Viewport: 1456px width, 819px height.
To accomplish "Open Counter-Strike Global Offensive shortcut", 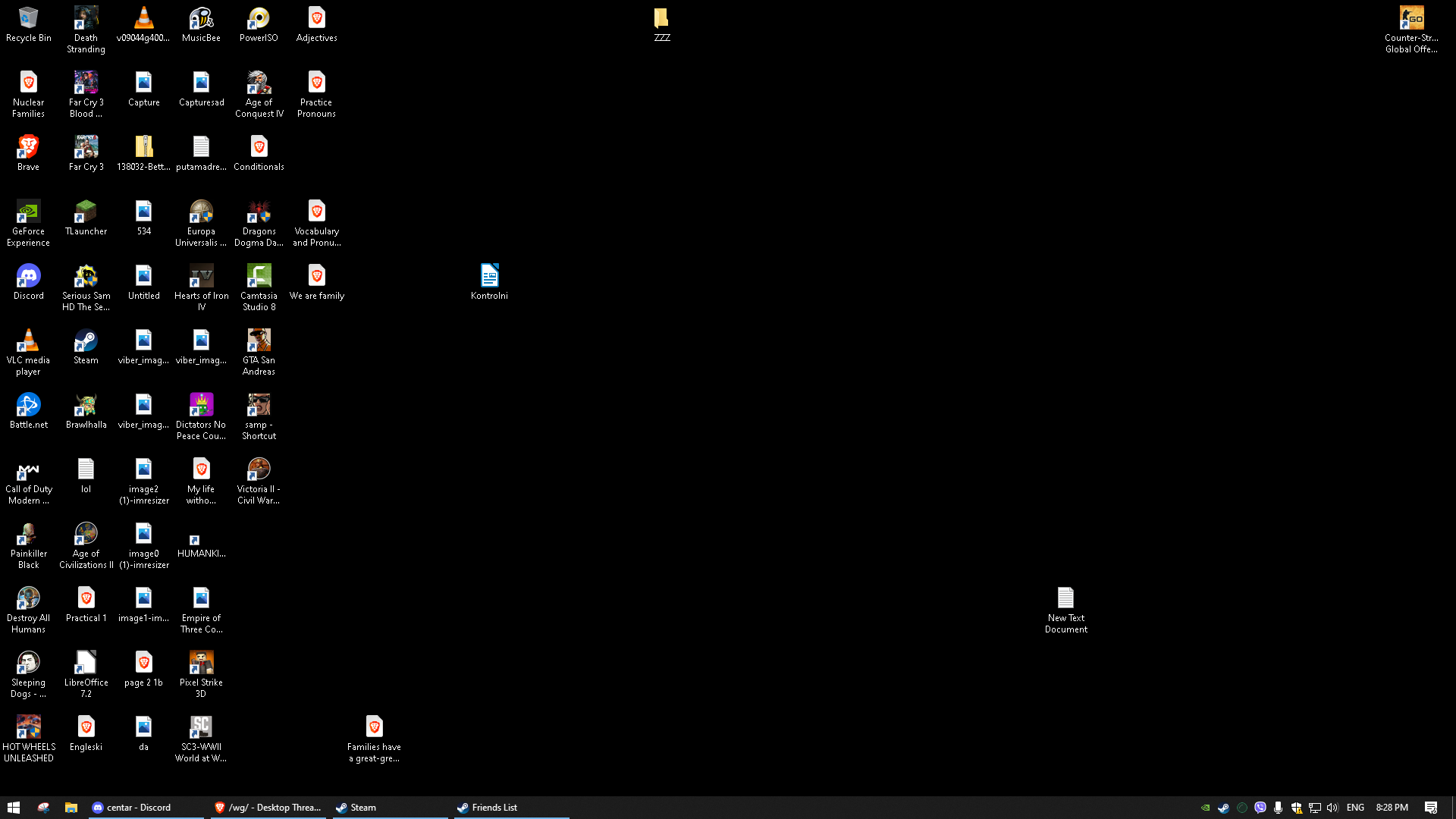I will (1411, 30).
